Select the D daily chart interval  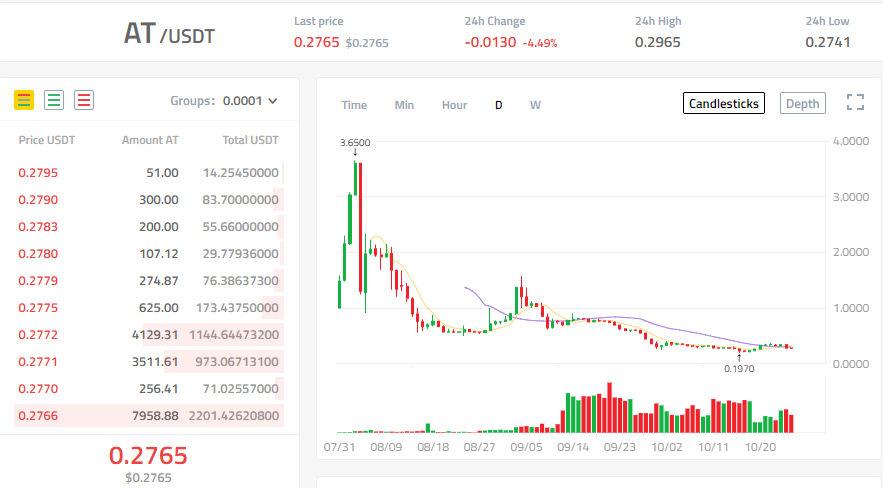click(498, 105)
